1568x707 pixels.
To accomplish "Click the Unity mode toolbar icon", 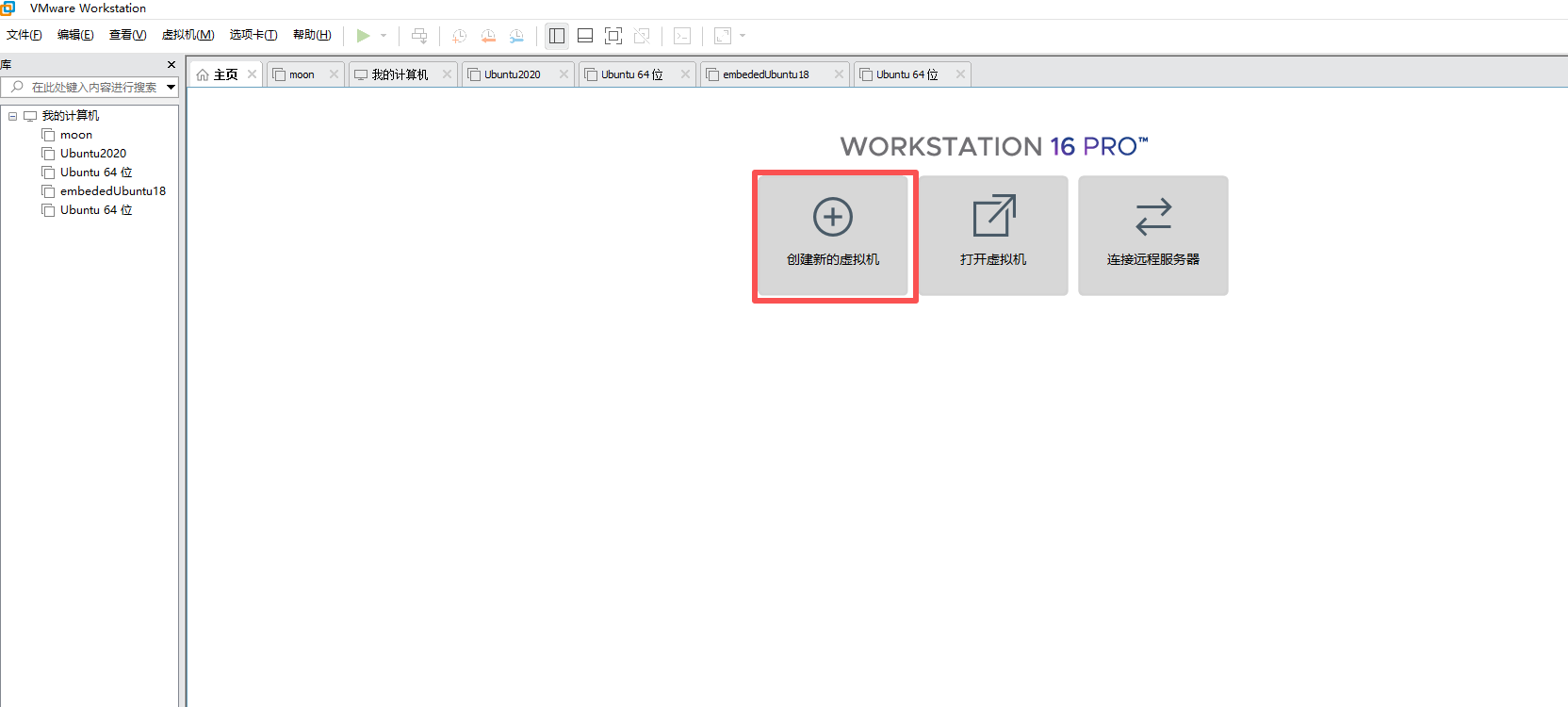I will [x=642, y=36].
